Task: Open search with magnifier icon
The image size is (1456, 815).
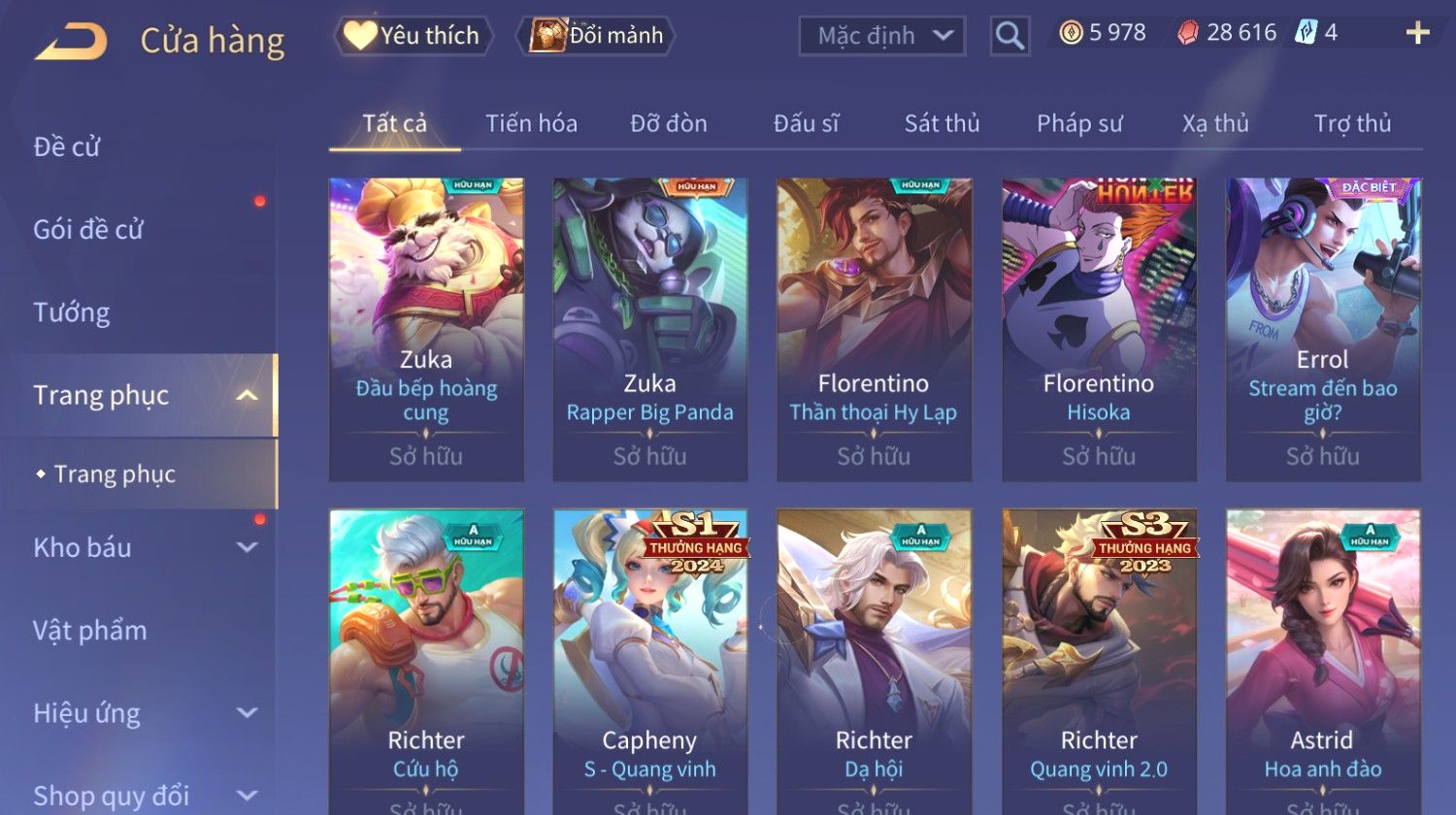Action: 1009,36
